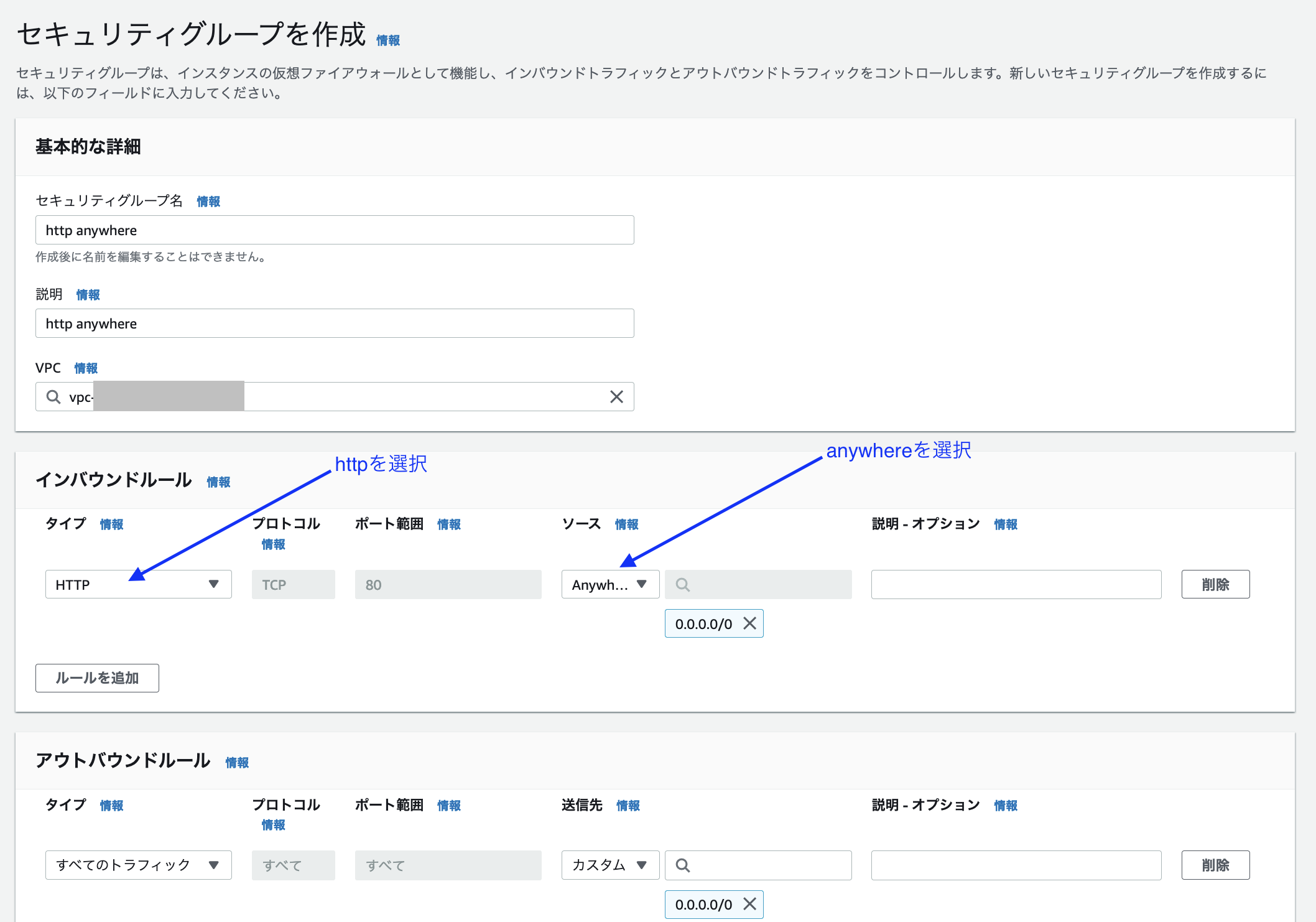
Task: Remove the 0.0.0.0/0 CIDR from inbound source
Action: click(x=750, y=623)
